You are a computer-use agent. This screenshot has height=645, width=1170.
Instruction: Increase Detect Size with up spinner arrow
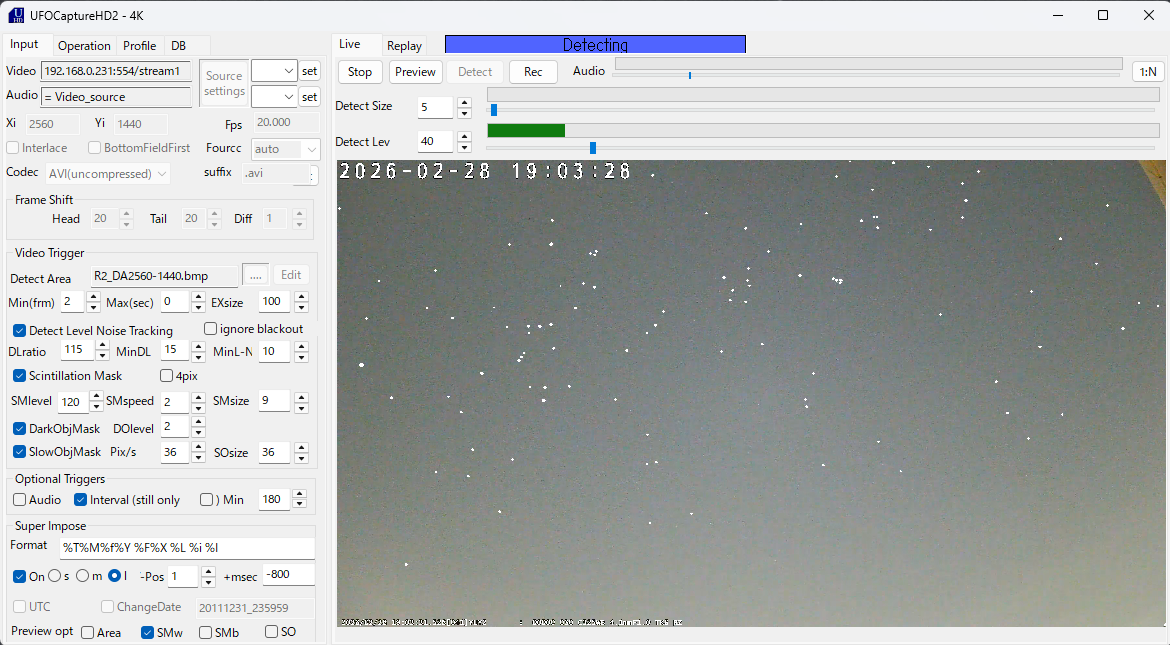click(463, 101)
